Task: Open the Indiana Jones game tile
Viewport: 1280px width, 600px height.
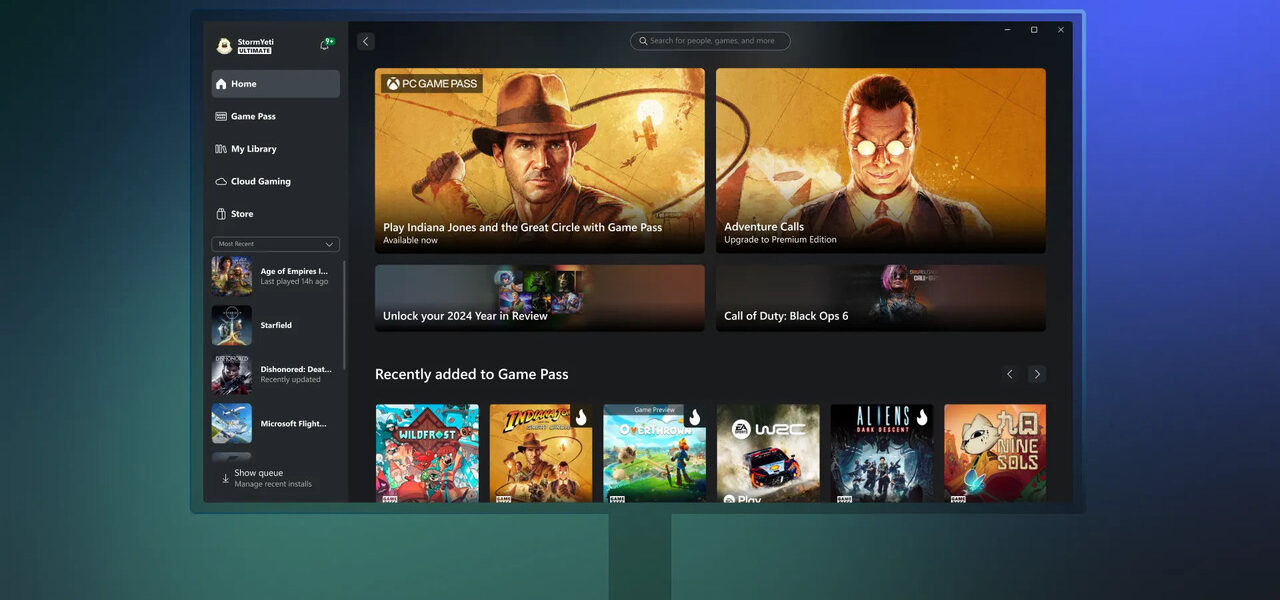Action: click(x=541, y=453)
